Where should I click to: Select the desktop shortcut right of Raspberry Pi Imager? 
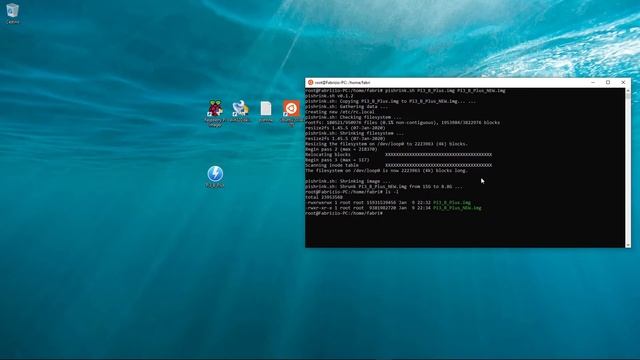240,111
